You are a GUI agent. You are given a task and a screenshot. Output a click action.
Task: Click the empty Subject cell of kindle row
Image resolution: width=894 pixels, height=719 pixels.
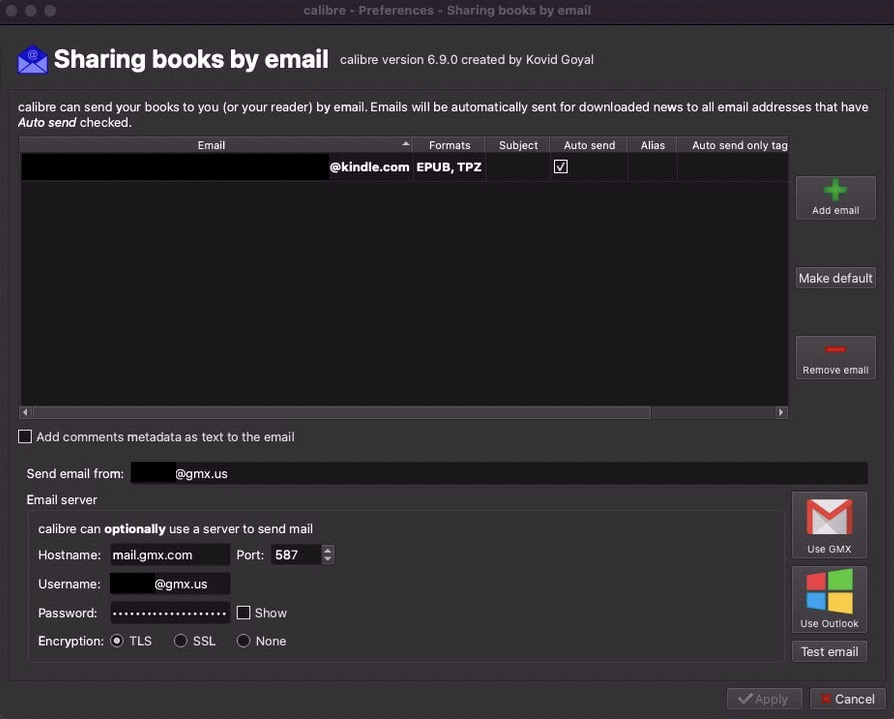518,167
